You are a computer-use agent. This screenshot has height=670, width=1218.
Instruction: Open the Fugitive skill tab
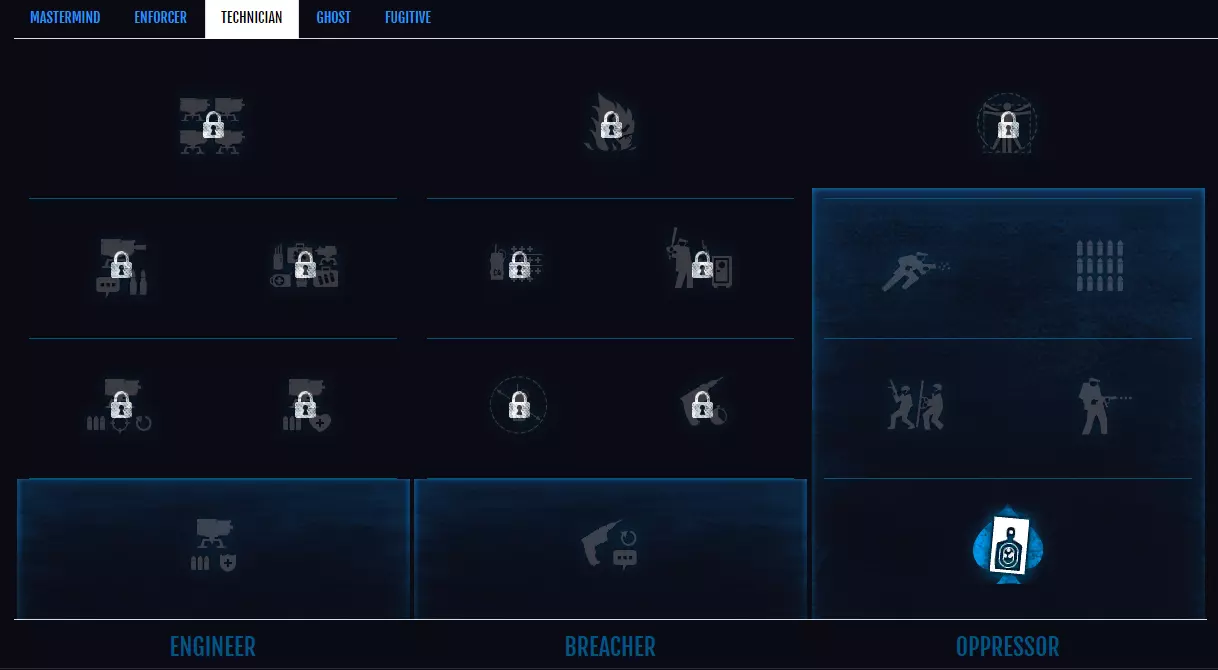(408, 18)
